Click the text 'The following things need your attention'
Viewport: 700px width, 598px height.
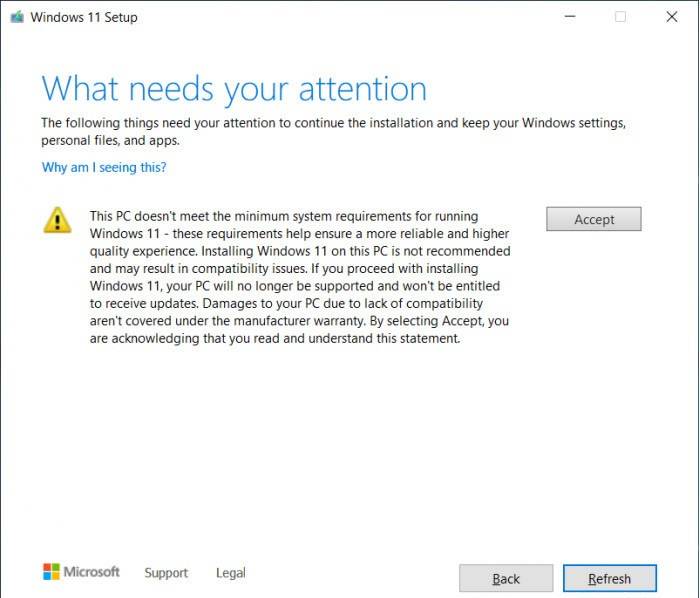pyautogui.click(x=158, y=123)
